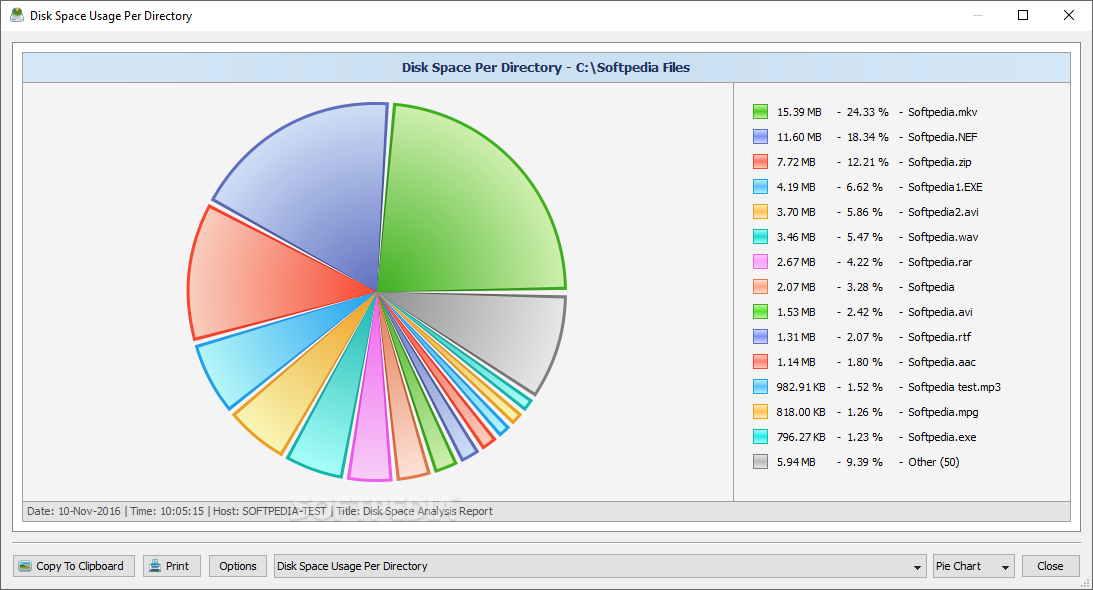Click the salmon swatch next to 2.07 MB

click(760, 287)
